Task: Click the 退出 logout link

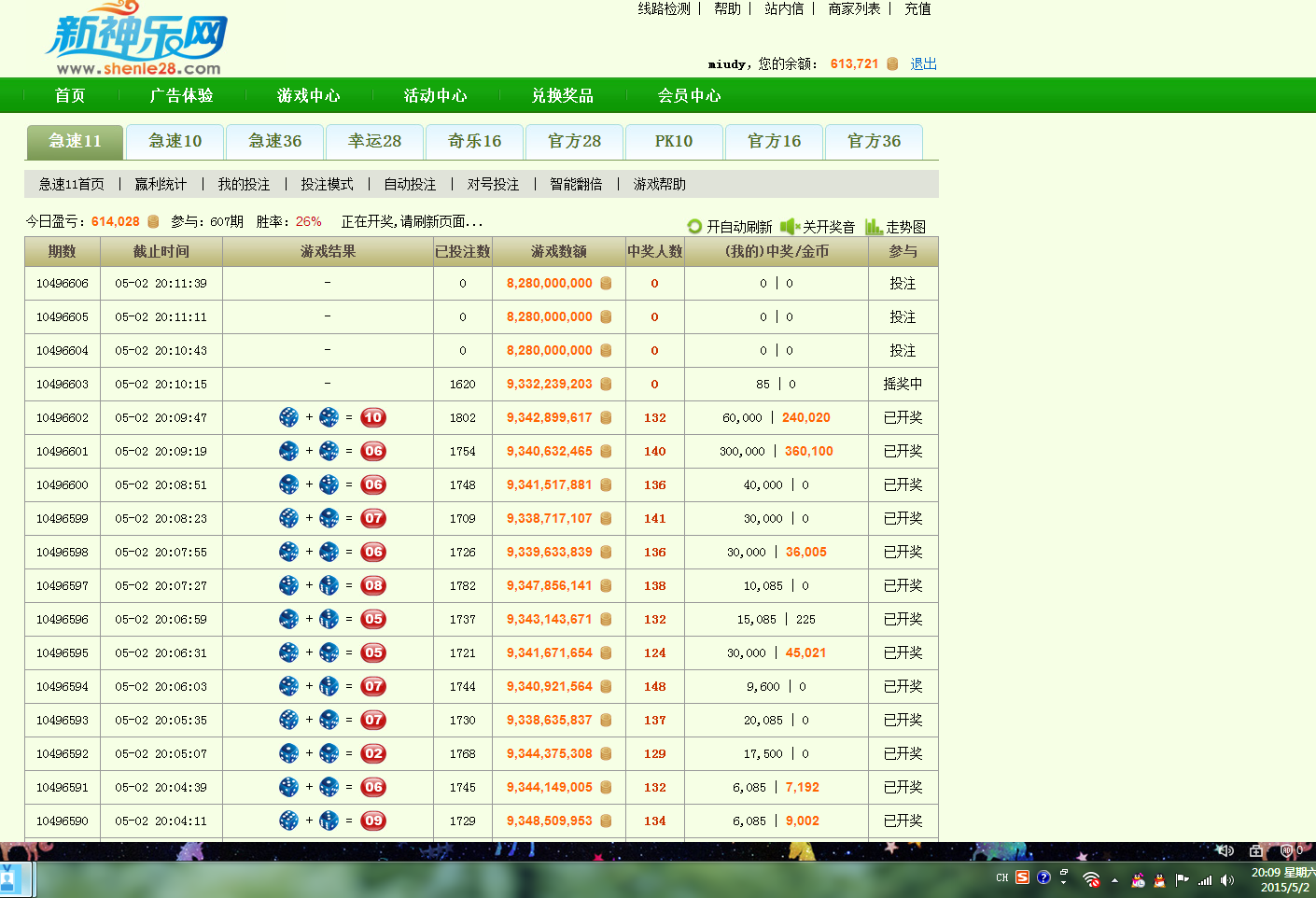Action: coord(924,63)
